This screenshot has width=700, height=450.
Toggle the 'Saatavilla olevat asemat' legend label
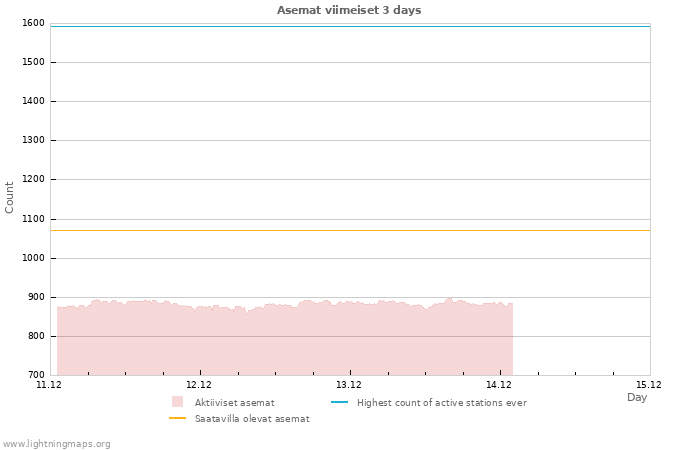252,419
